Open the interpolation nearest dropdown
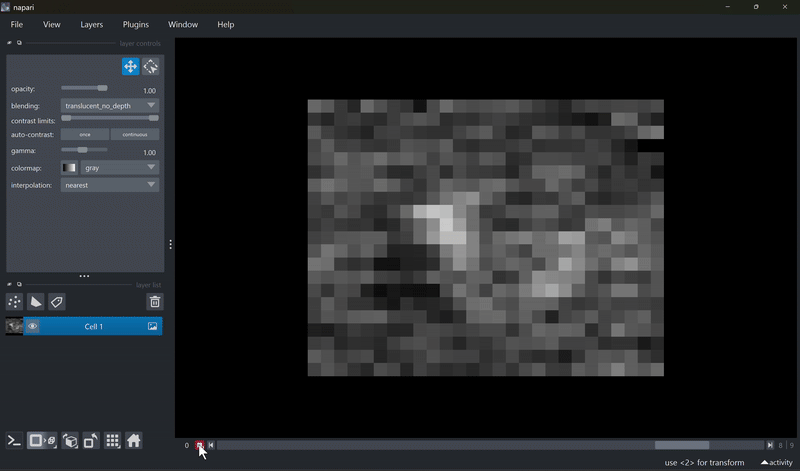Viewport: 800px width, 471px height. pos(110,185)
